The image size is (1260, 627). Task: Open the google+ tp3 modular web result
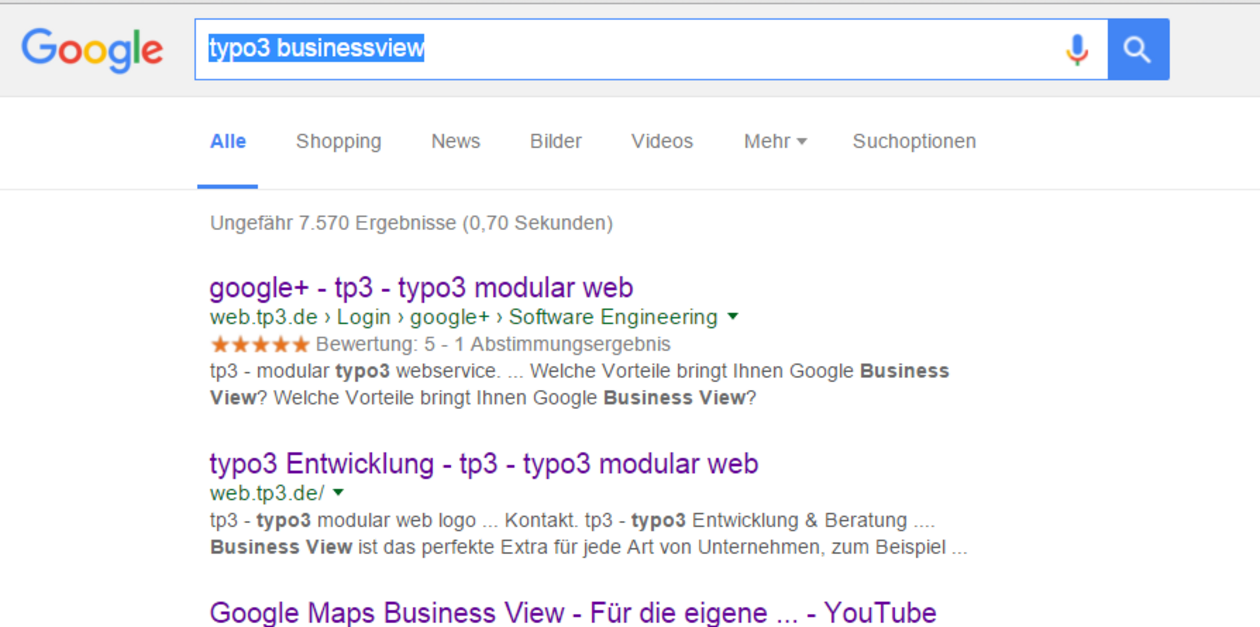point(419,287)
